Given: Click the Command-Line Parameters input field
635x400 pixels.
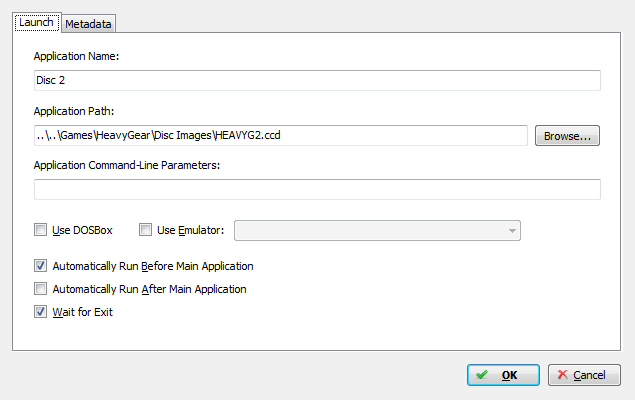Looking at the screenshot, I should [317, 189].
